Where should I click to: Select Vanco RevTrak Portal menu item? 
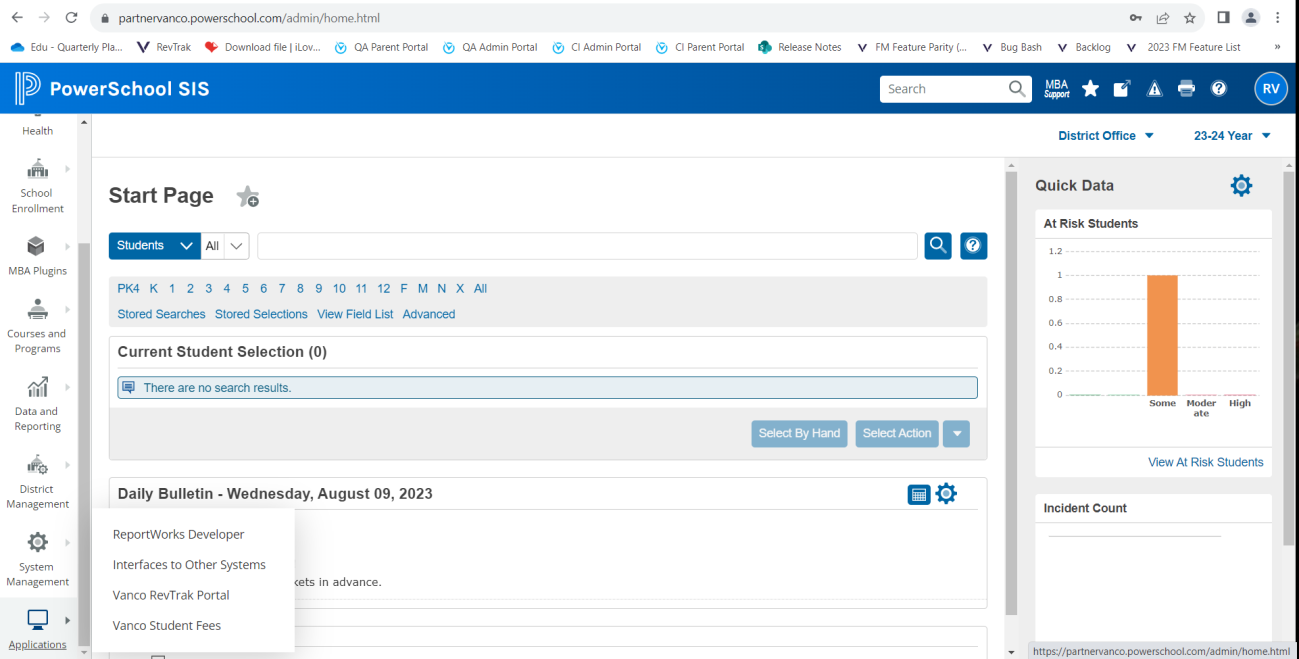171,595
